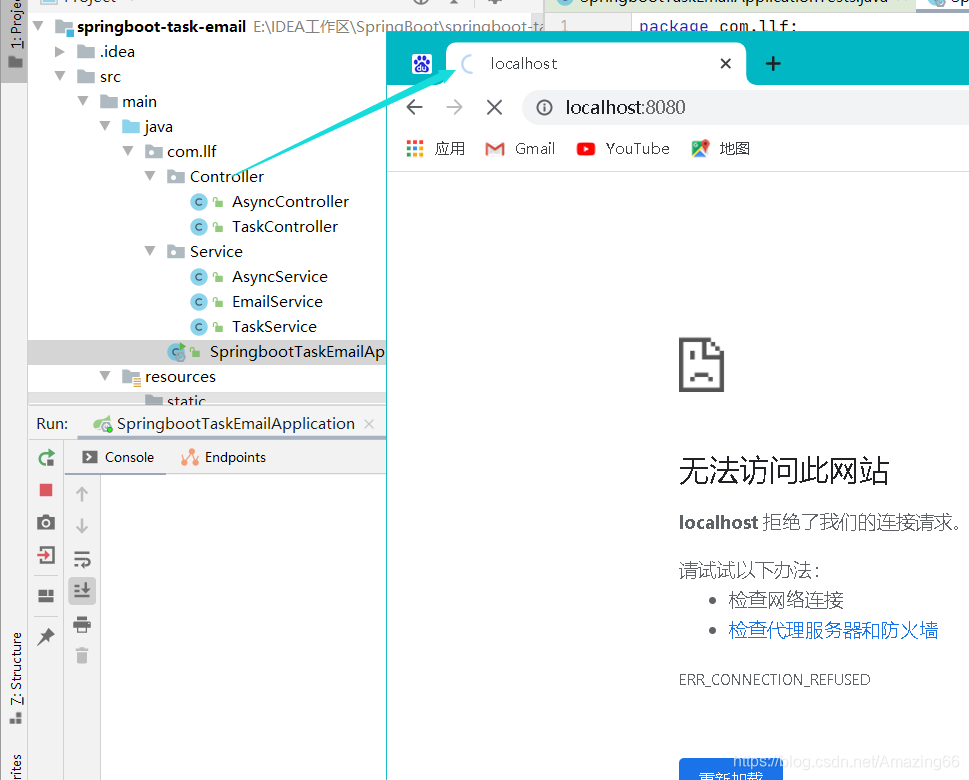The height and width of the screenshot is (780, 969).
Task: Click the 检查代理服务器和防火墙 link
Action: (x=833, y=630)
